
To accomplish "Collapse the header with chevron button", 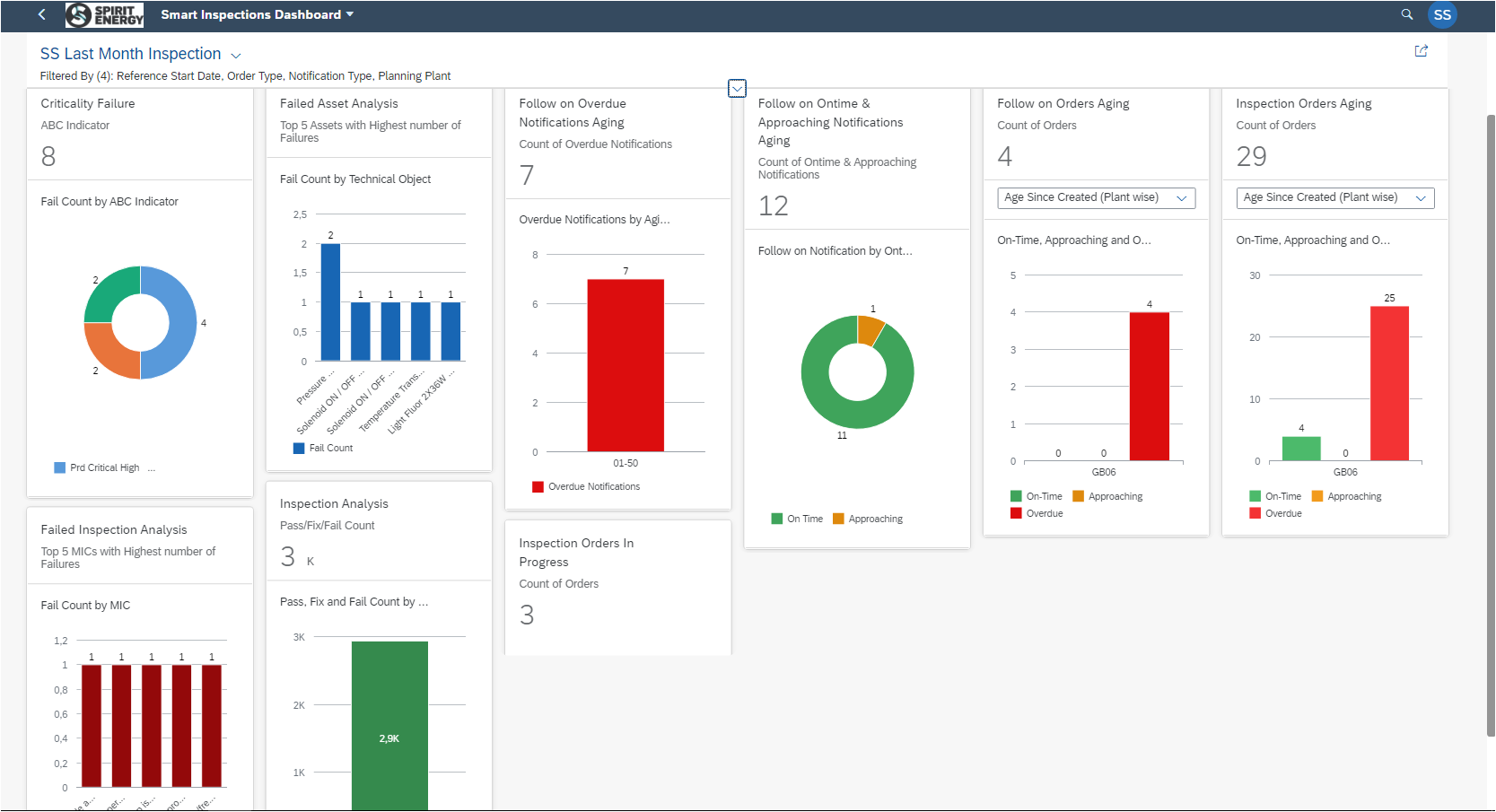I will [x=737, y=88].
